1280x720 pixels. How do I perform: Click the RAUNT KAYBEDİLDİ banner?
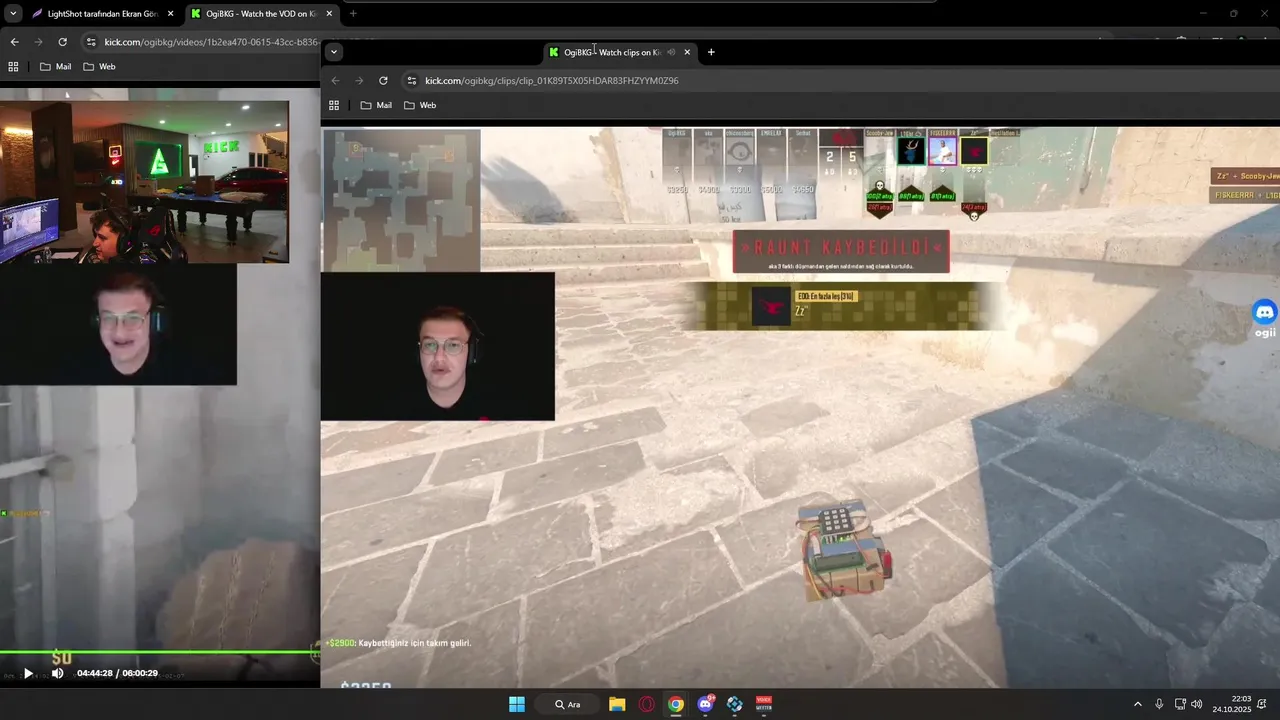[x=841, y=251]
